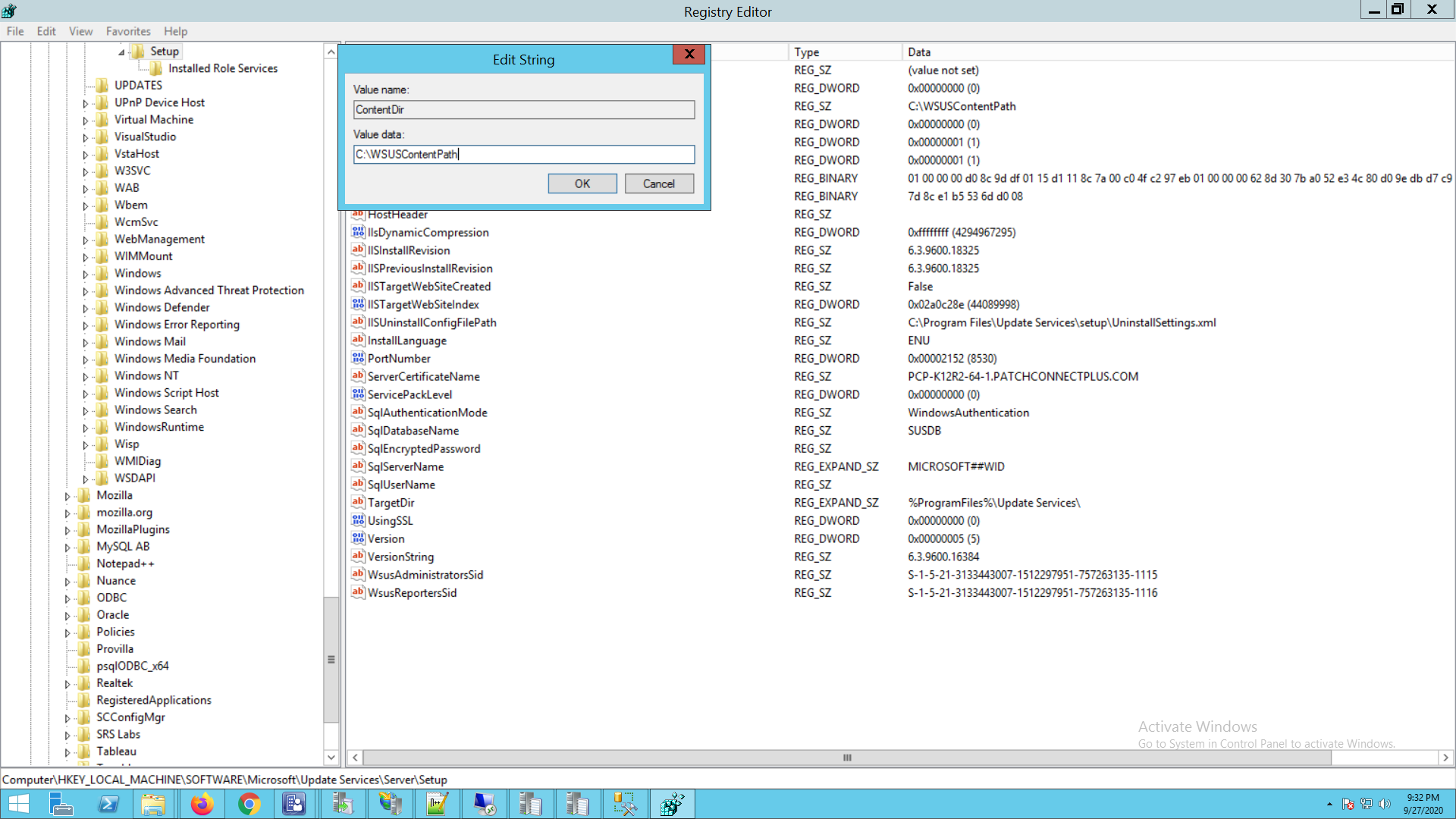Click in the Value data field
This screenshot has height=819, width=1456.
[523, 155]
